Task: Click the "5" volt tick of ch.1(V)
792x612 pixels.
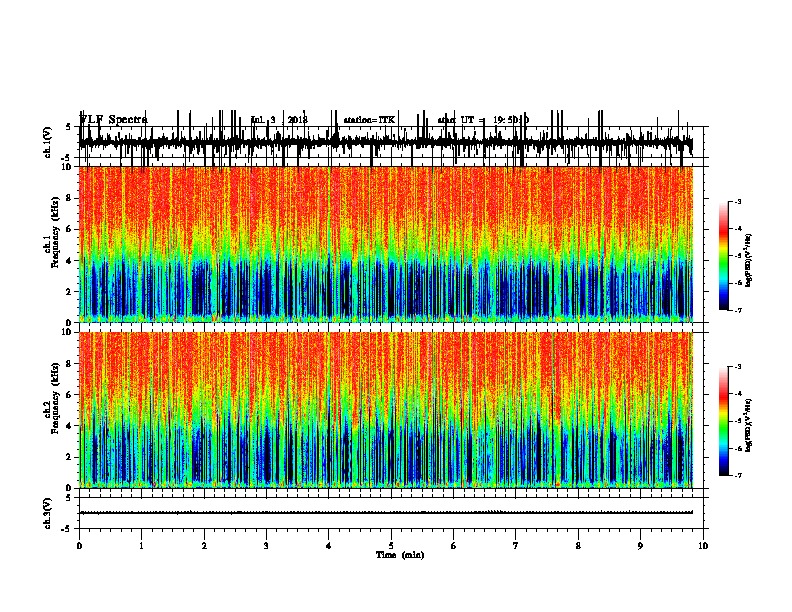Action: (68, 127)
